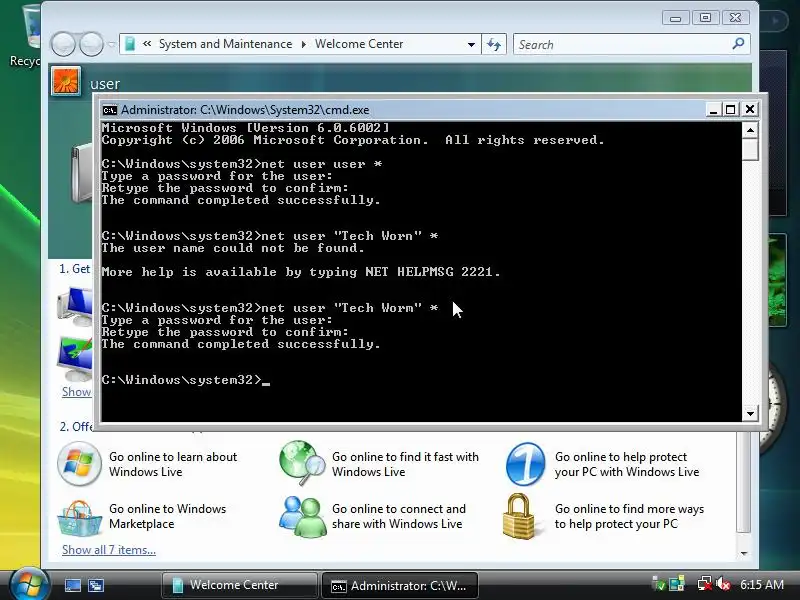
Task: Select Welcome Center breadcrumb segment
Action: [x=359, y=44]
